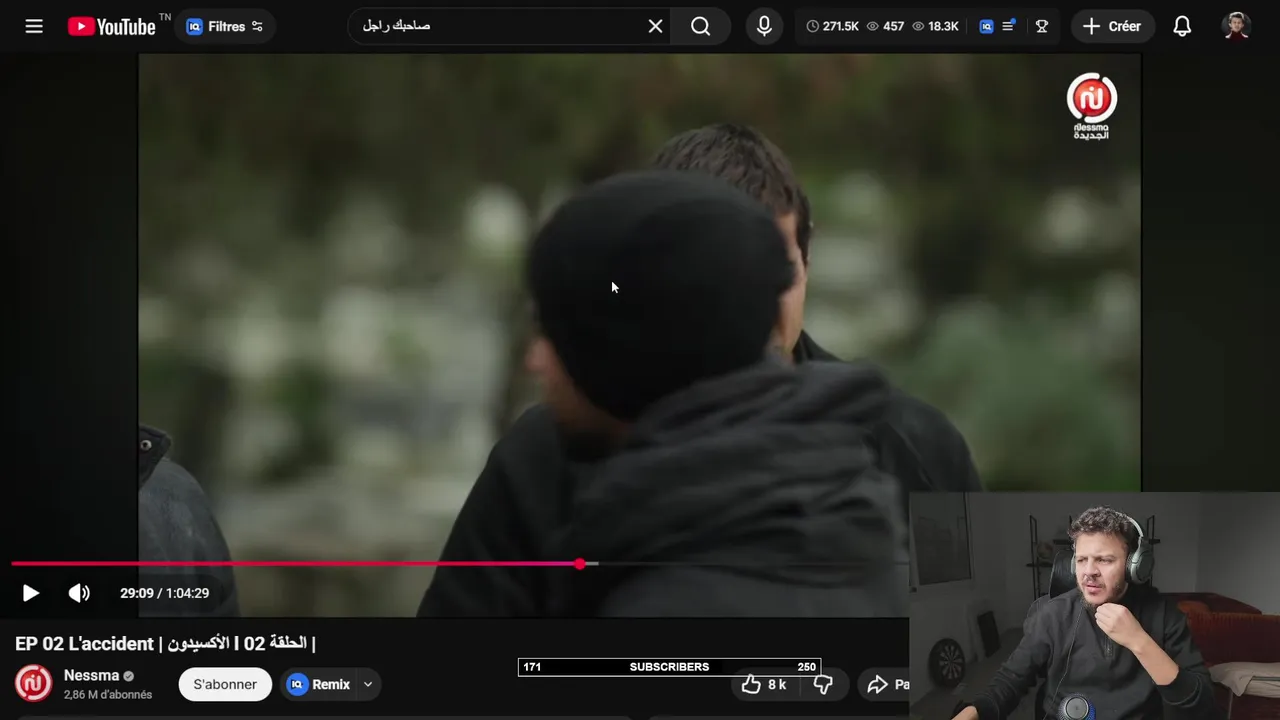Open the Nessma channel name link
This screenshot has height=720, width=1280.
91,675
